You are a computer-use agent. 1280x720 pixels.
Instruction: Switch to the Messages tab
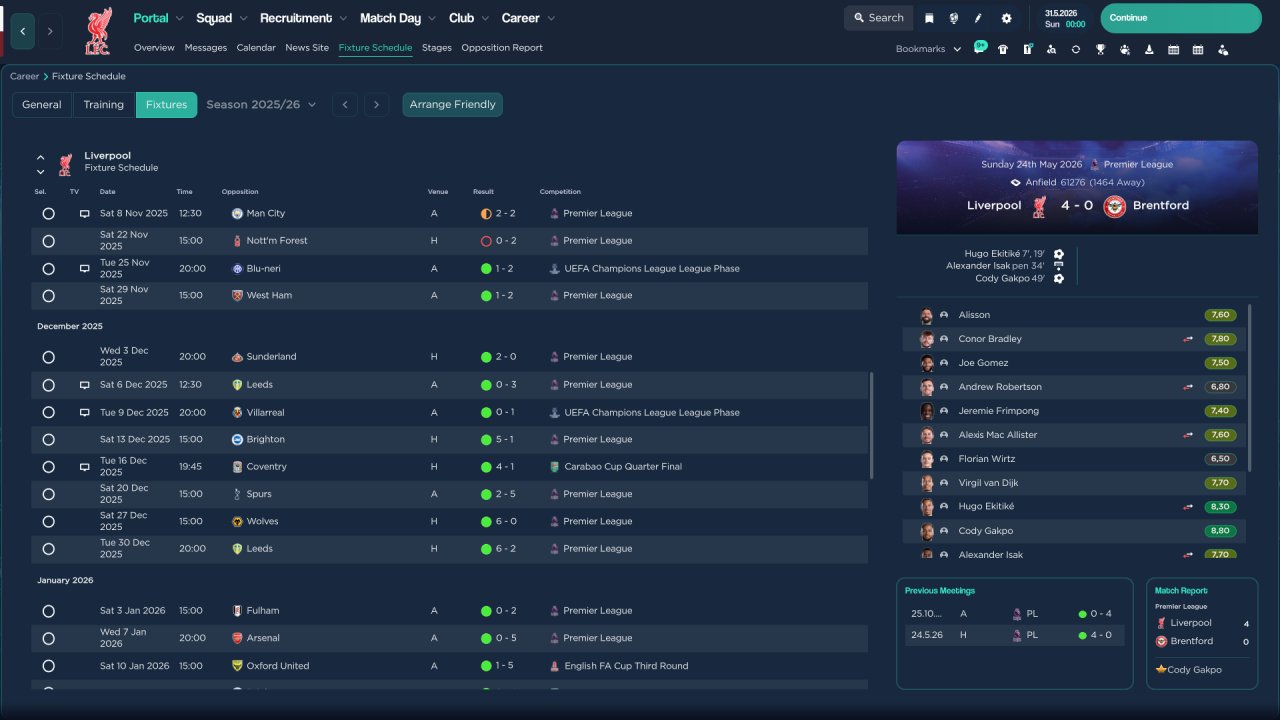(x=205, y=48)
